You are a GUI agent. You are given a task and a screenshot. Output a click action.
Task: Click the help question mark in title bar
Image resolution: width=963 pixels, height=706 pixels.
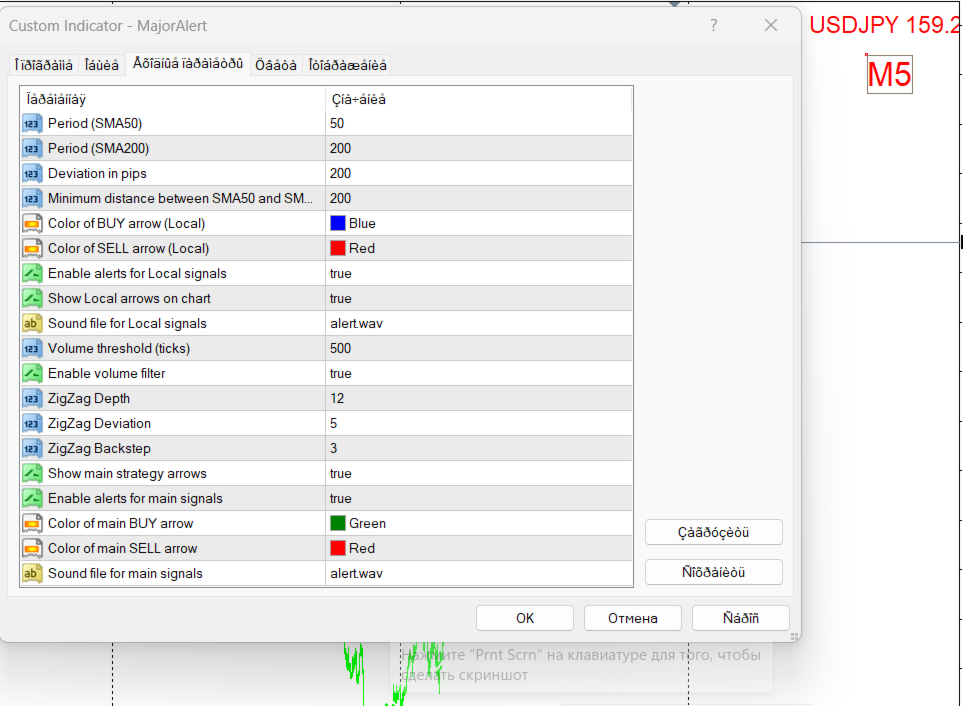pyautogui.click(x=714, y=25)
